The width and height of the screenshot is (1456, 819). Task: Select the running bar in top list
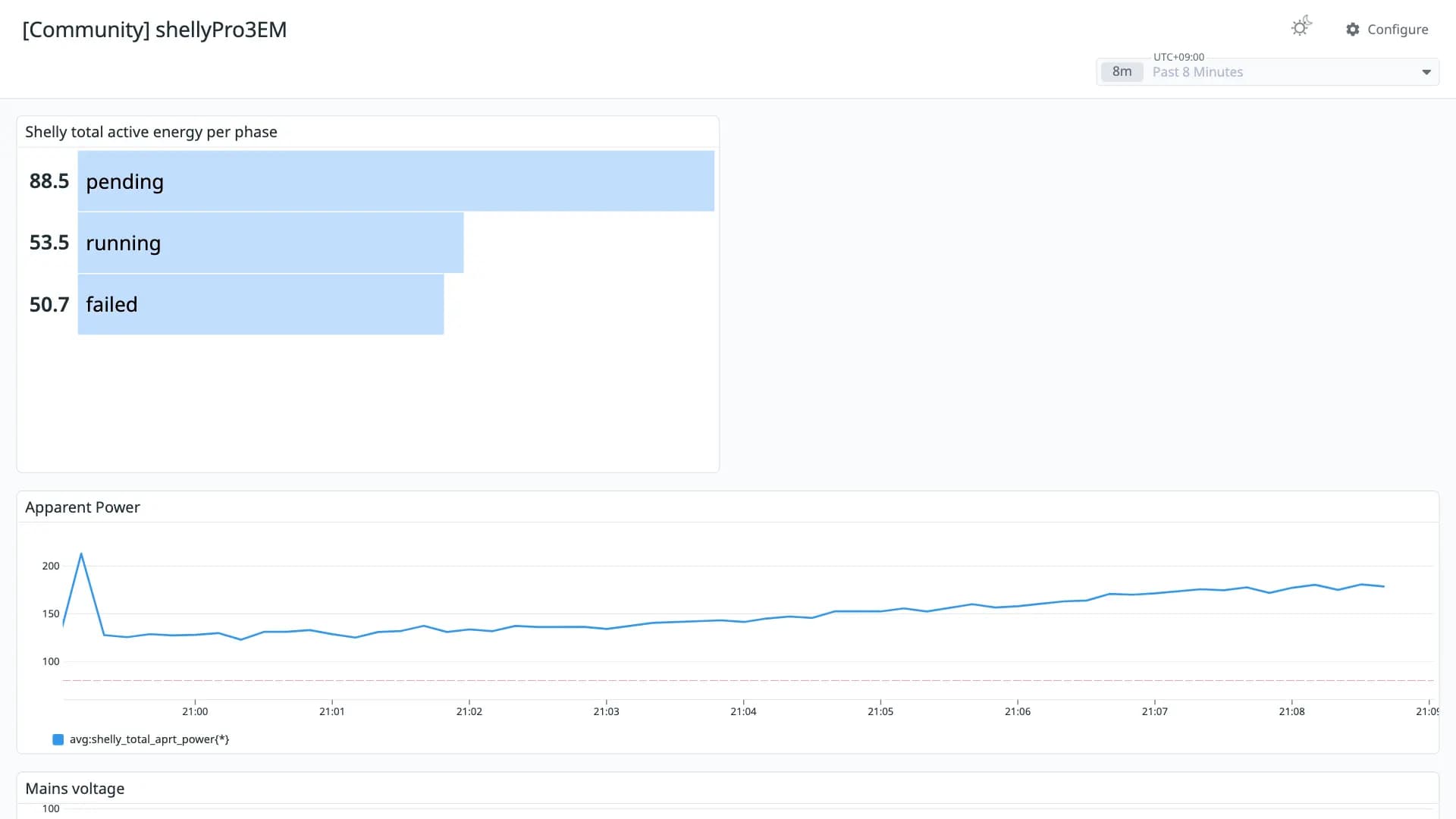(271, 243)
